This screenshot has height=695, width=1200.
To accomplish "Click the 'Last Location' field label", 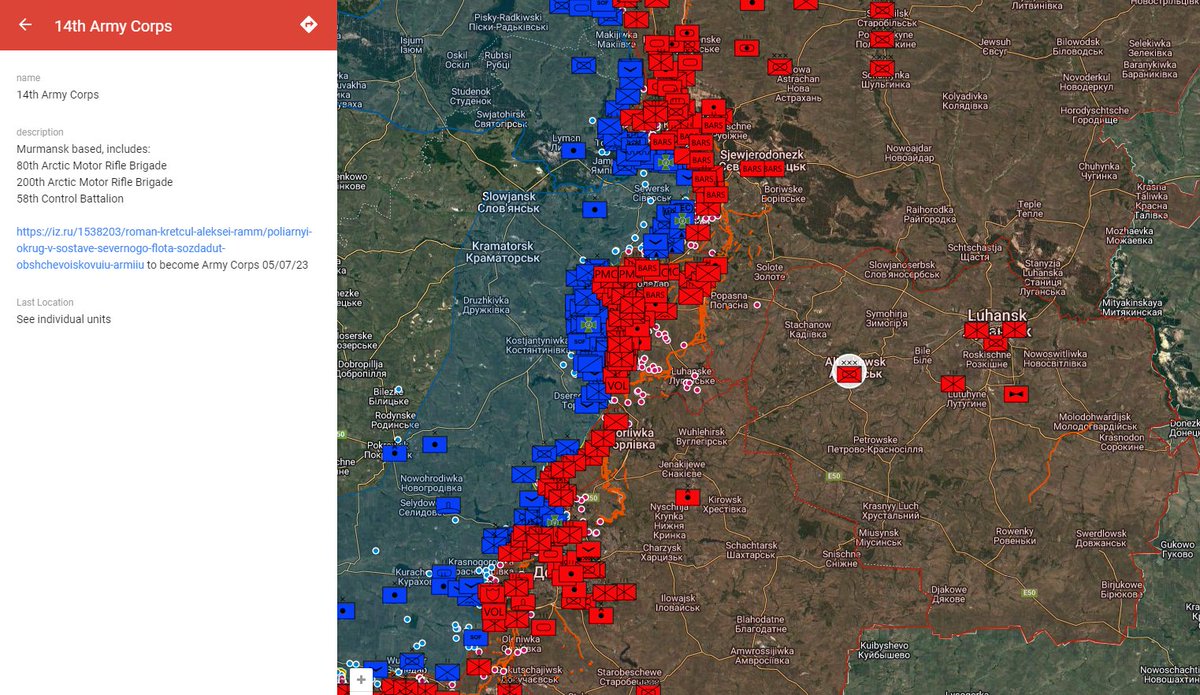I will 45,302.
